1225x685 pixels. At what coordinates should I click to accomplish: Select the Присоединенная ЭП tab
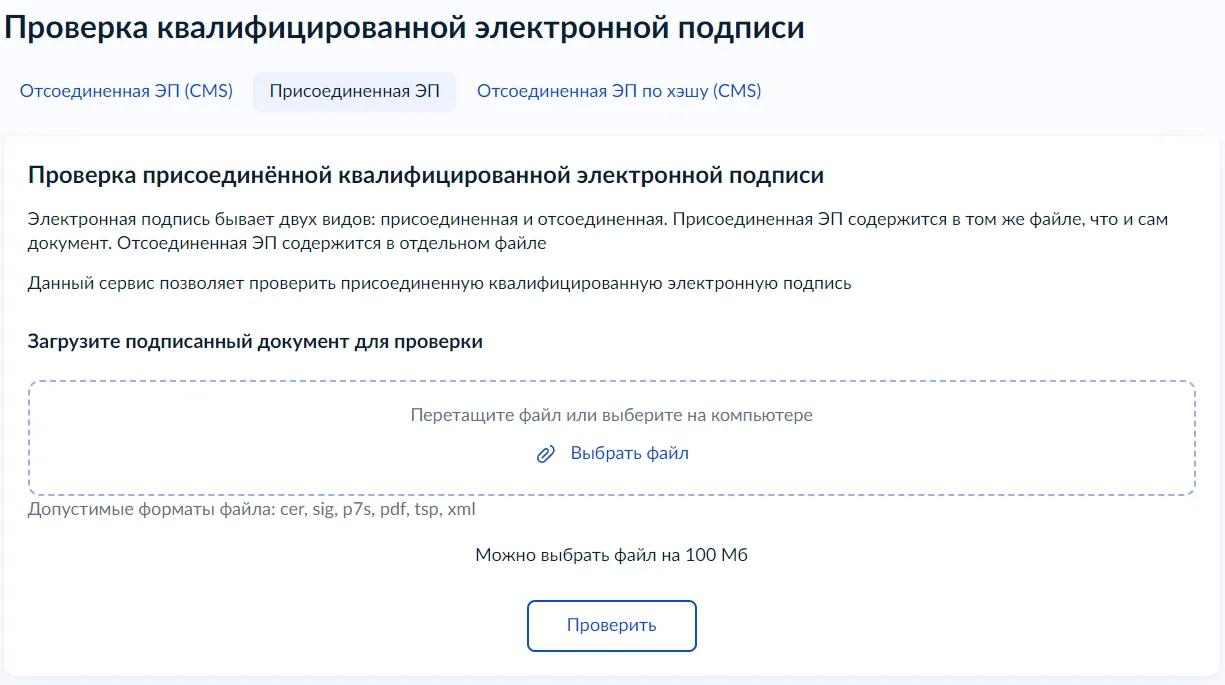point(354,91)
